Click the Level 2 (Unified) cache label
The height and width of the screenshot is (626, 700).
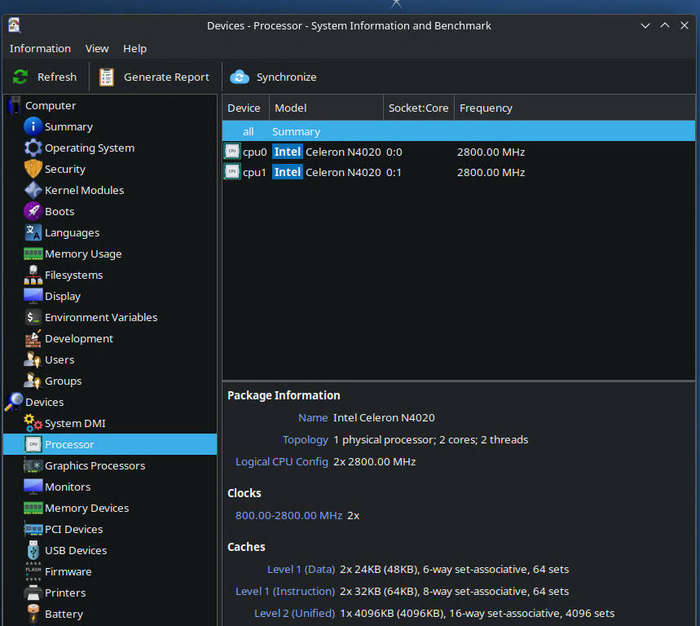coord(295,613)
